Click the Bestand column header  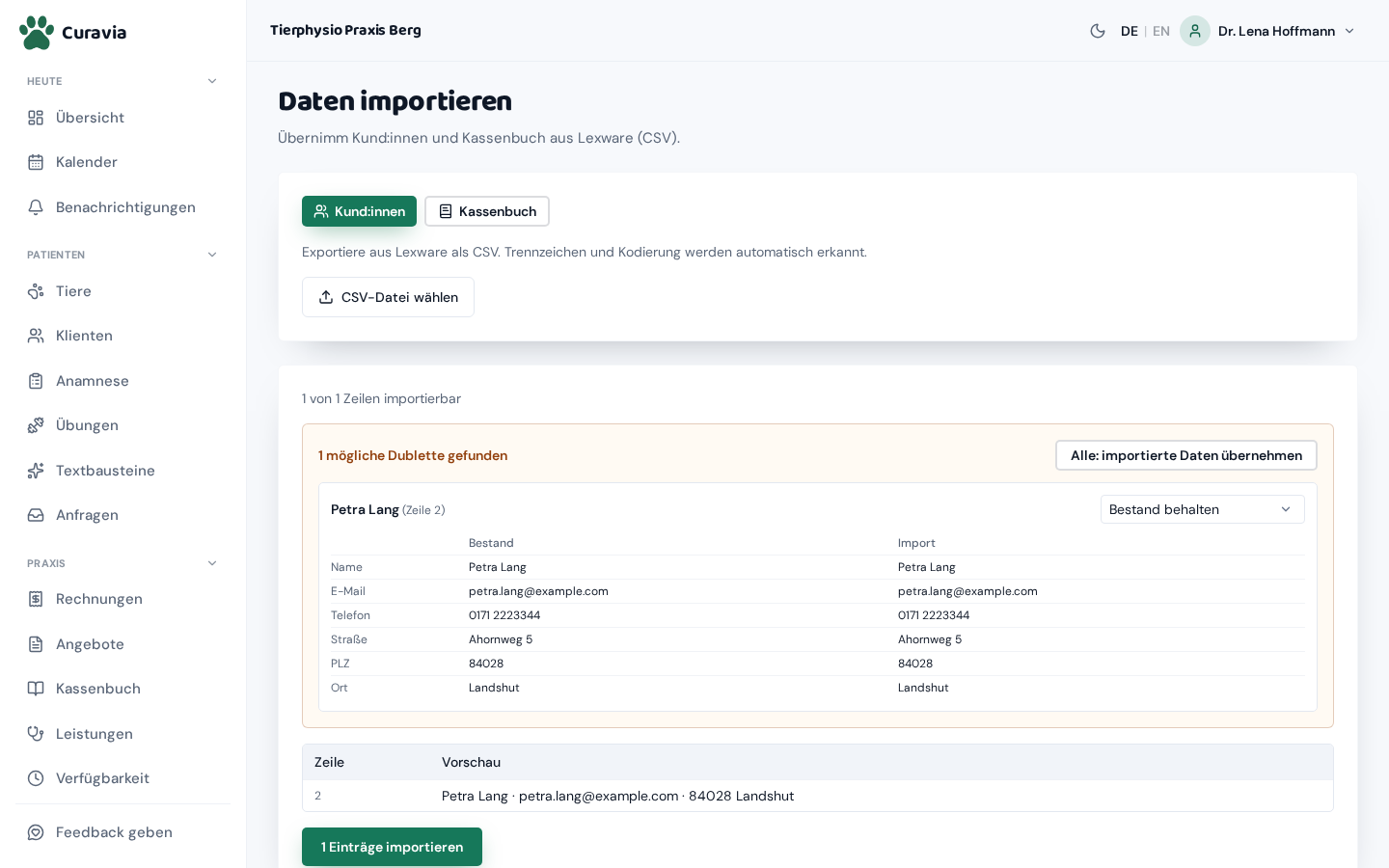pyautogui.click(x=491, y=543)
